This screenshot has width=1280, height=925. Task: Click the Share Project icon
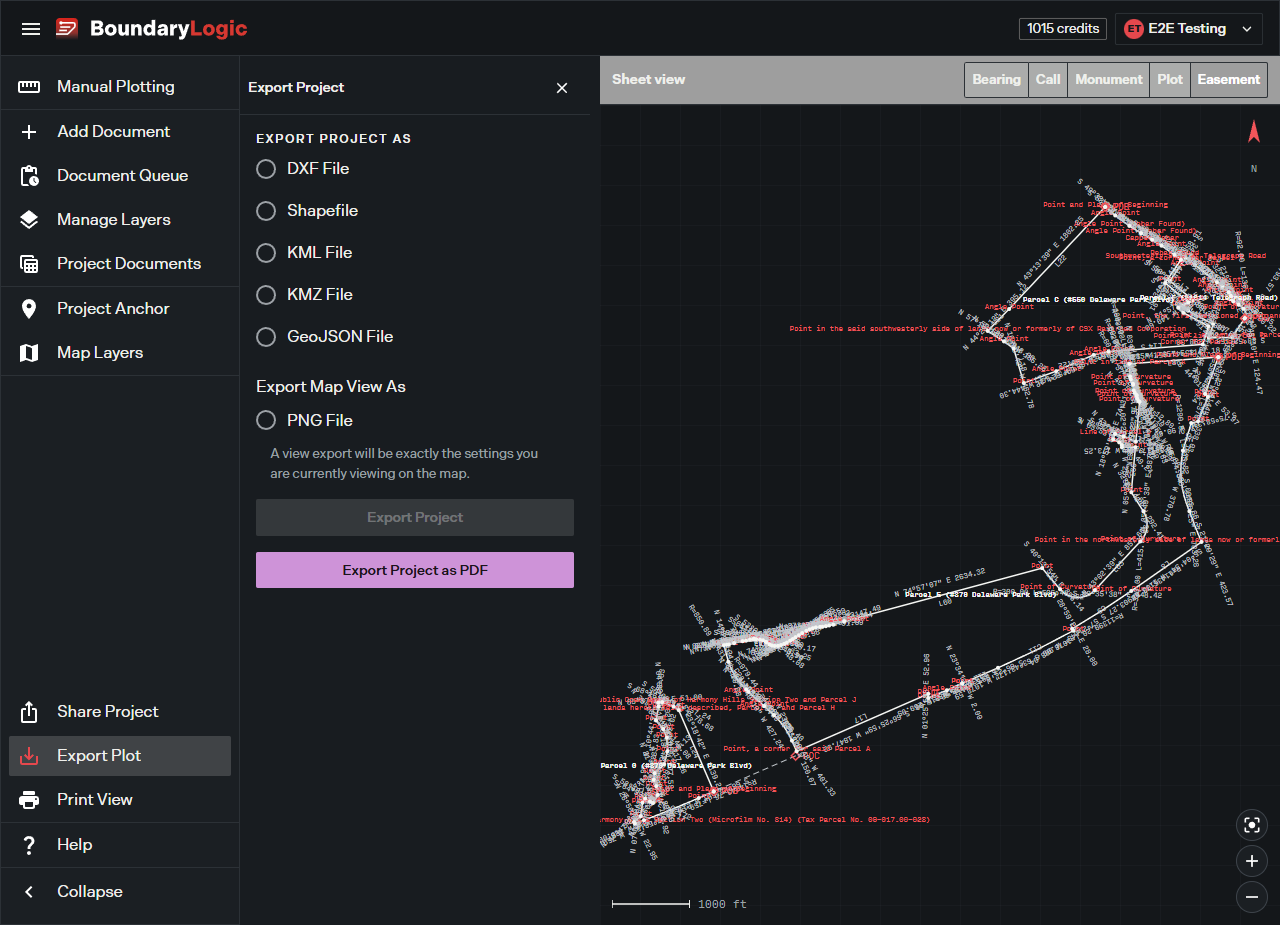[29, 712]
